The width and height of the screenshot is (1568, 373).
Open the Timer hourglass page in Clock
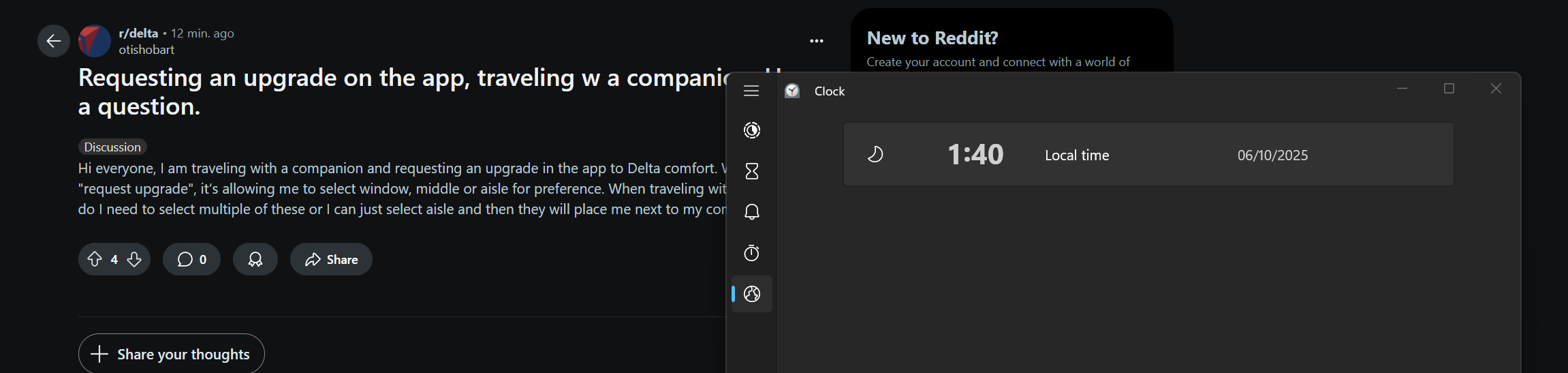pyautogui.click(x=752, y=171)
